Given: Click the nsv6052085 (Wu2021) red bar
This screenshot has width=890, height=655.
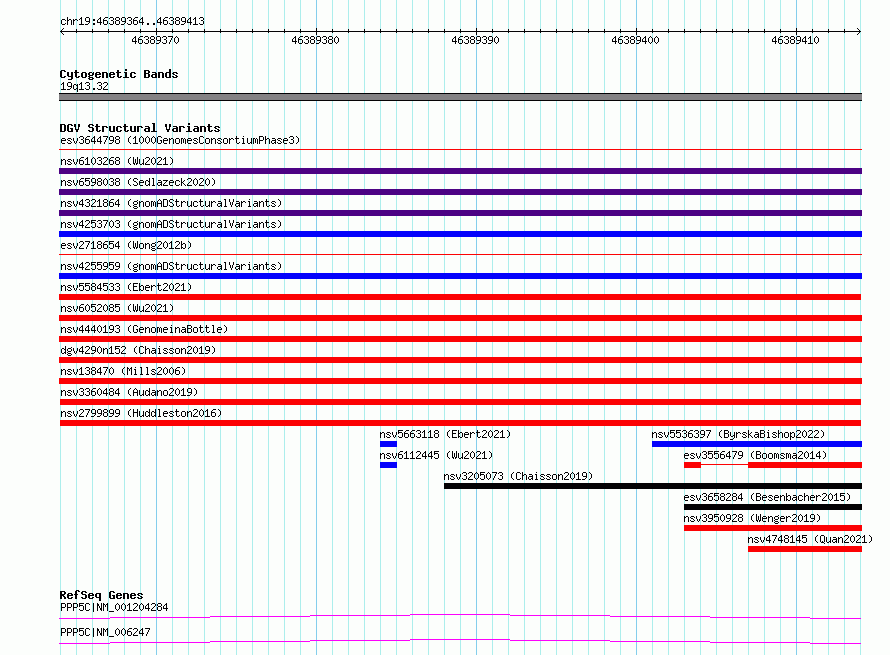Looking at the screenshot, I should point(460,318).
